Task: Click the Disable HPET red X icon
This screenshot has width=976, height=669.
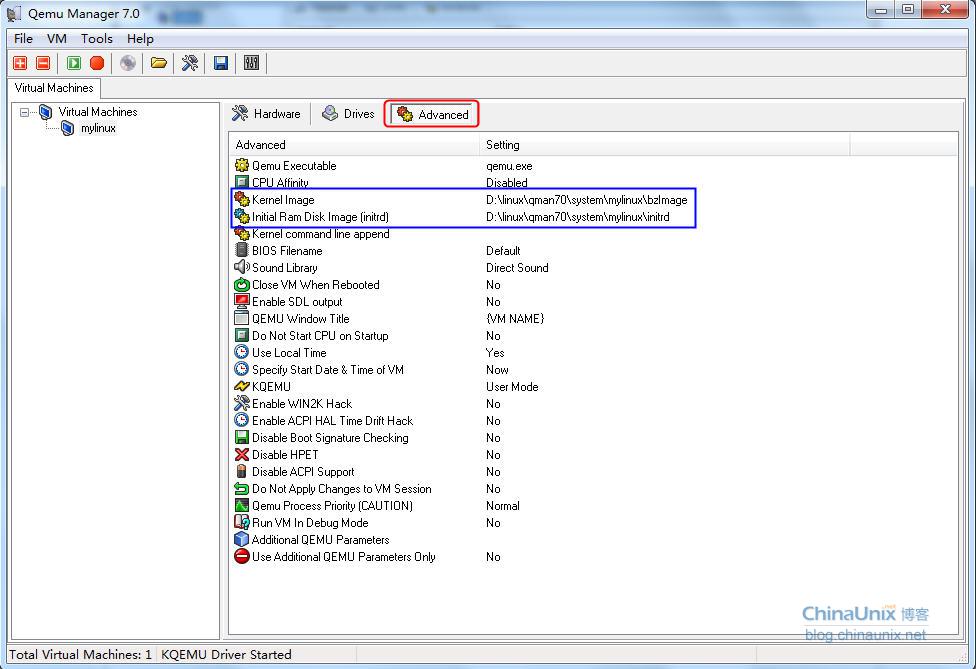Action: [242, 454]
